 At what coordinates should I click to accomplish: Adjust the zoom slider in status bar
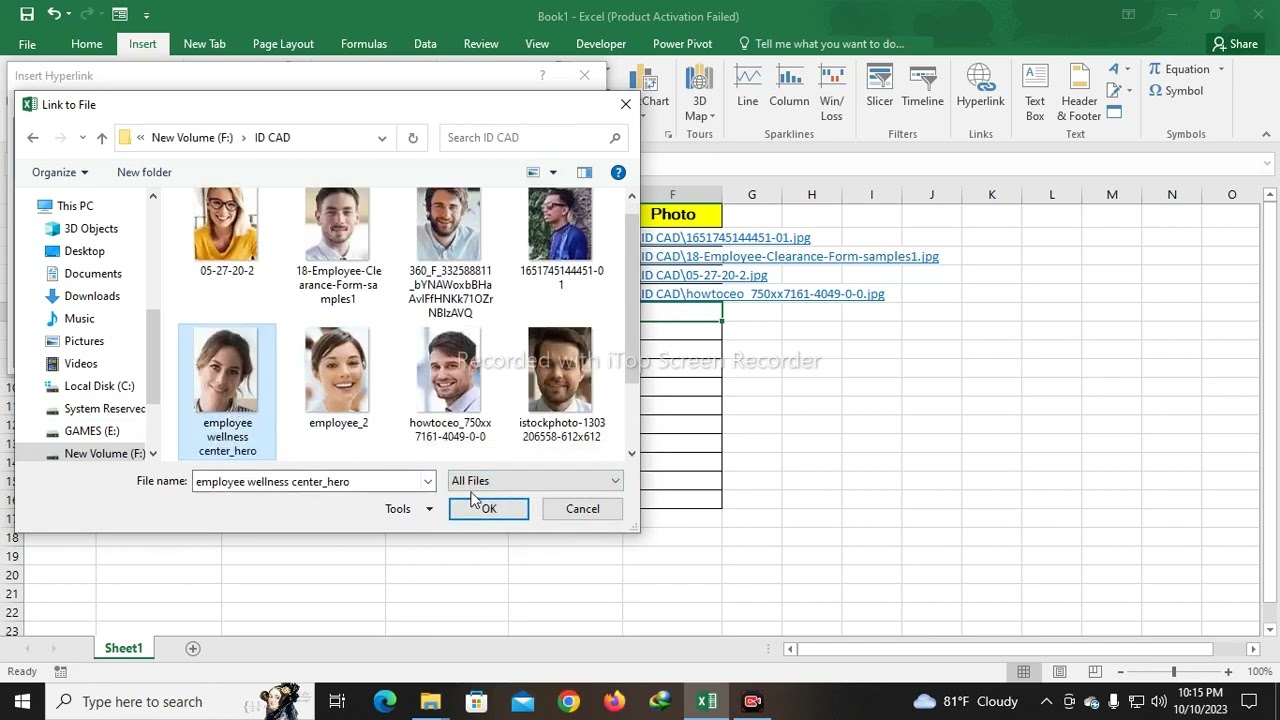(1173, 672)
